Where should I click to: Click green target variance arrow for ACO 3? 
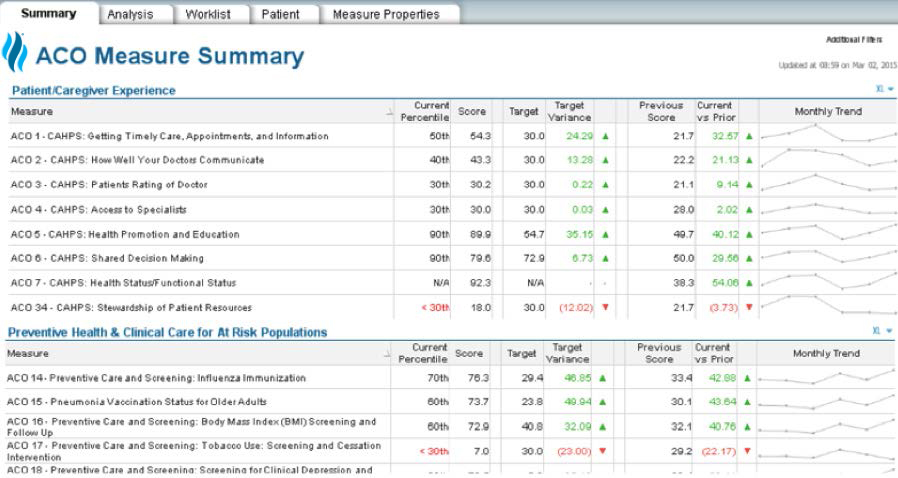[x=605, y=185]
